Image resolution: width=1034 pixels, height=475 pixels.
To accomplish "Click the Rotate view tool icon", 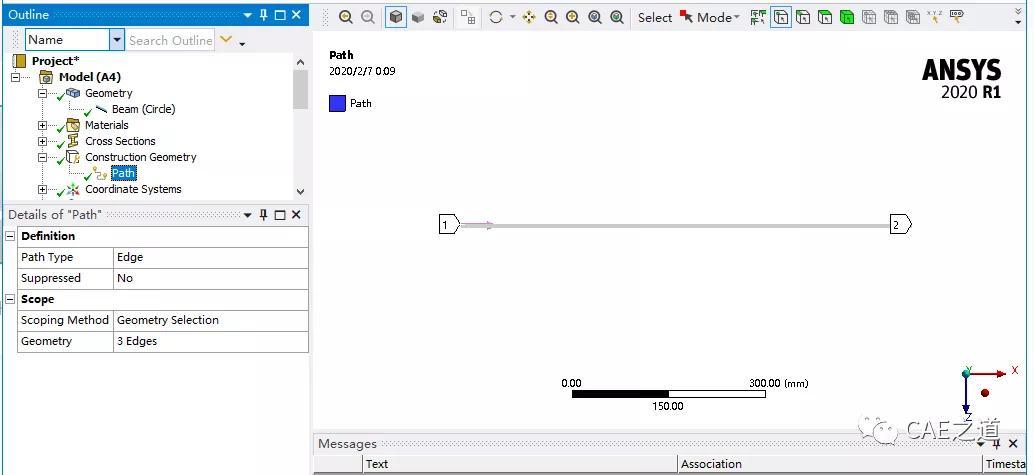I will (496, 18).
